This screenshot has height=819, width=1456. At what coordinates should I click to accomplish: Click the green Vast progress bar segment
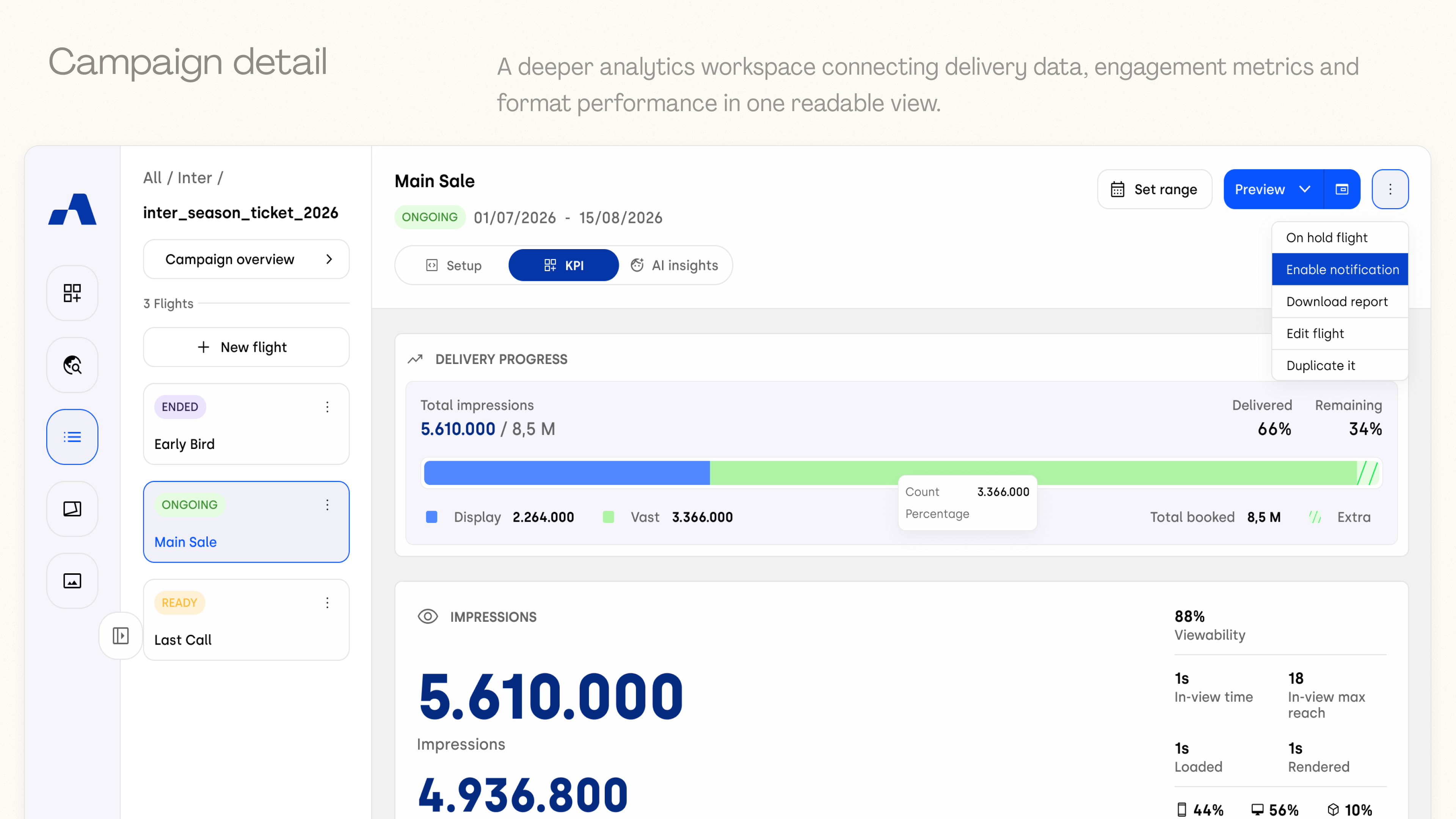tap(1032, 472)
